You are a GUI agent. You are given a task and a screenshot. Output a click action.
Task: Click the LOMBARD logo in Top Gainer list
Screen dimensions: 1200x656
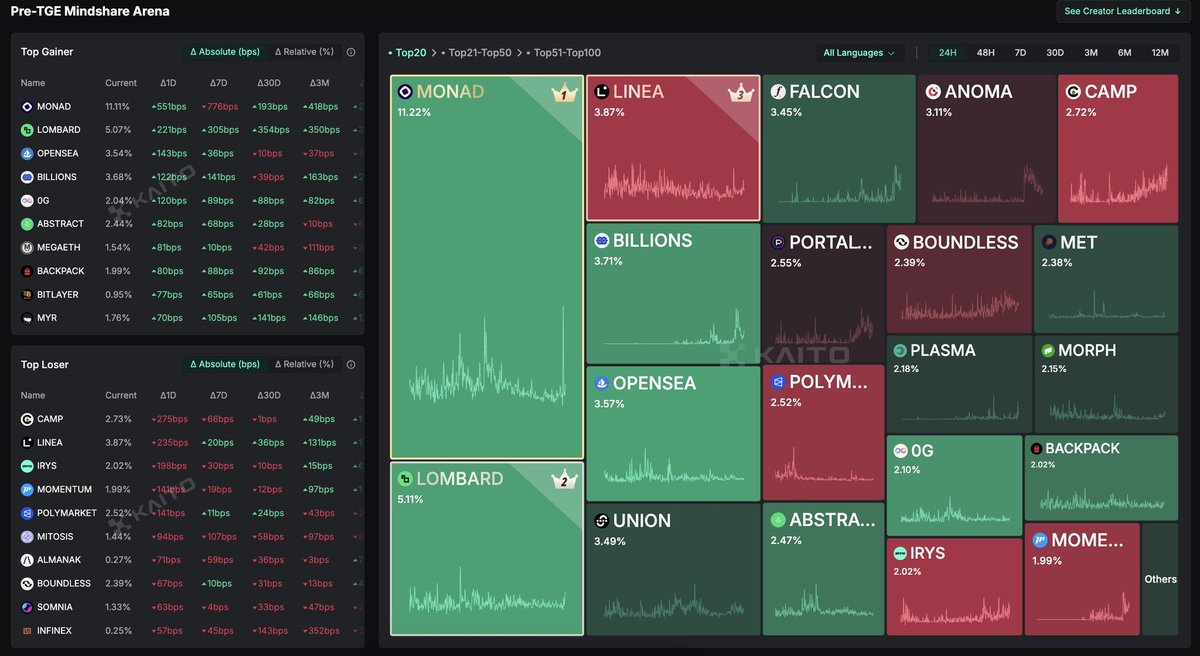pos(27,130)
